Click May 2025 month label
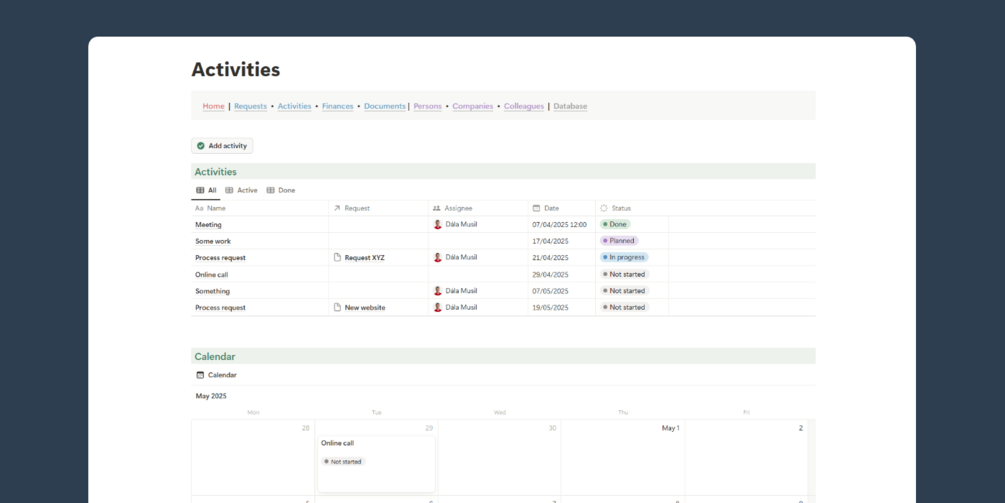This screenshot has width=1005, height=503. tap(211, 396)
